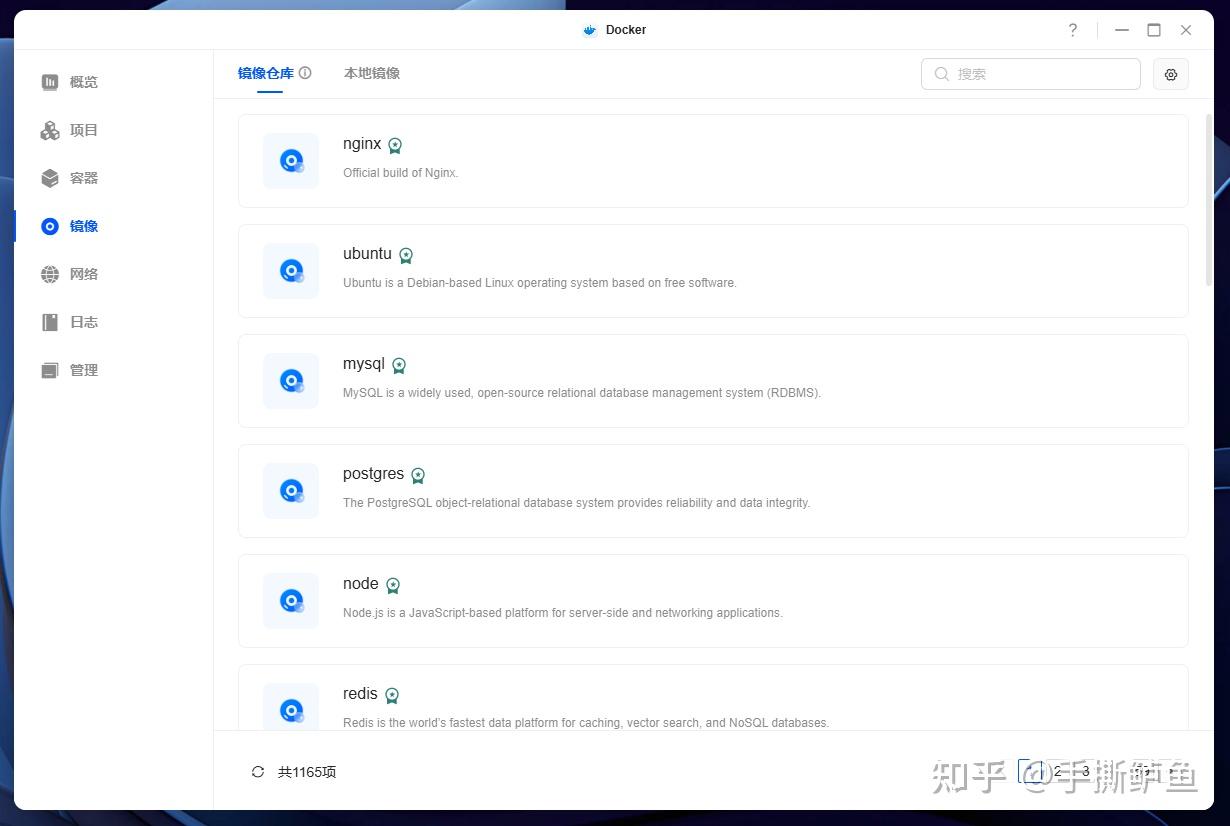Click the official badge next to node
The height and width of the screenshot is (826, 1230).
coord(393,586)
